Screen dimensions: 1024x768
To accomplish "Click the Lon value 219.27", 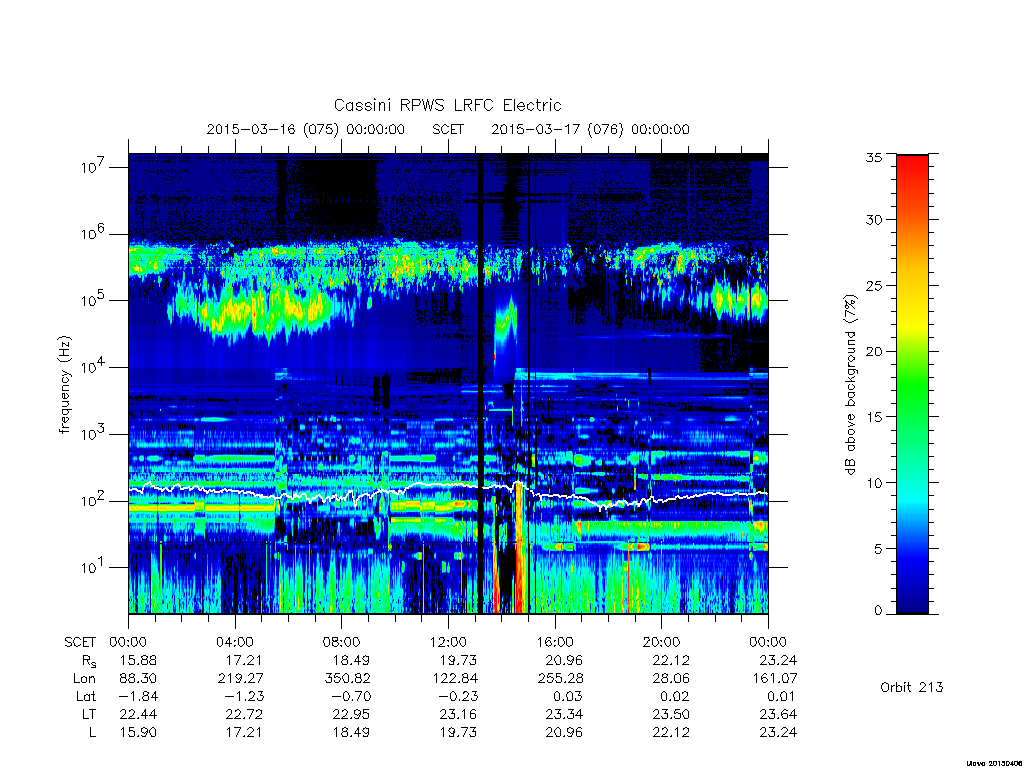I will pos(240,679).
